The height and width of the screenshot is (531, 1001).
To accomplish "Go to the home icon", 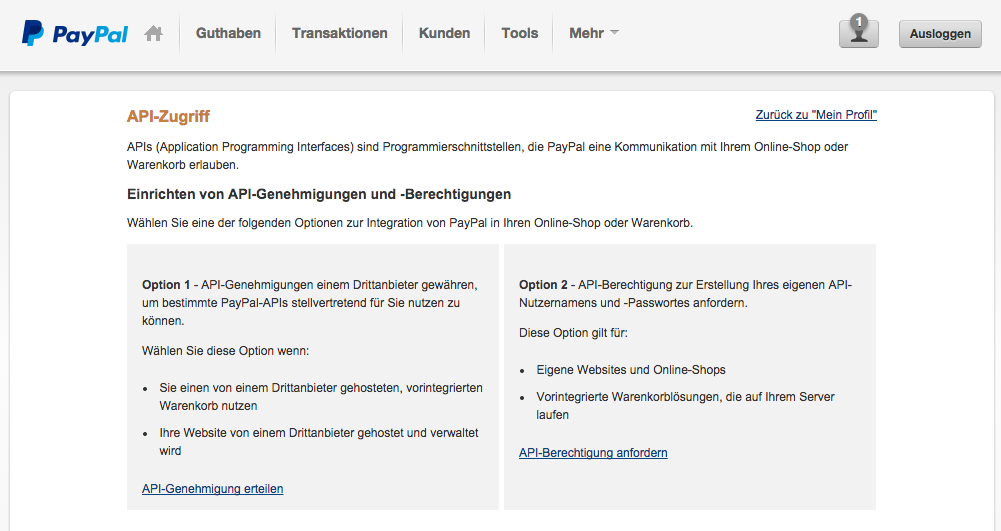I will 153,33.
